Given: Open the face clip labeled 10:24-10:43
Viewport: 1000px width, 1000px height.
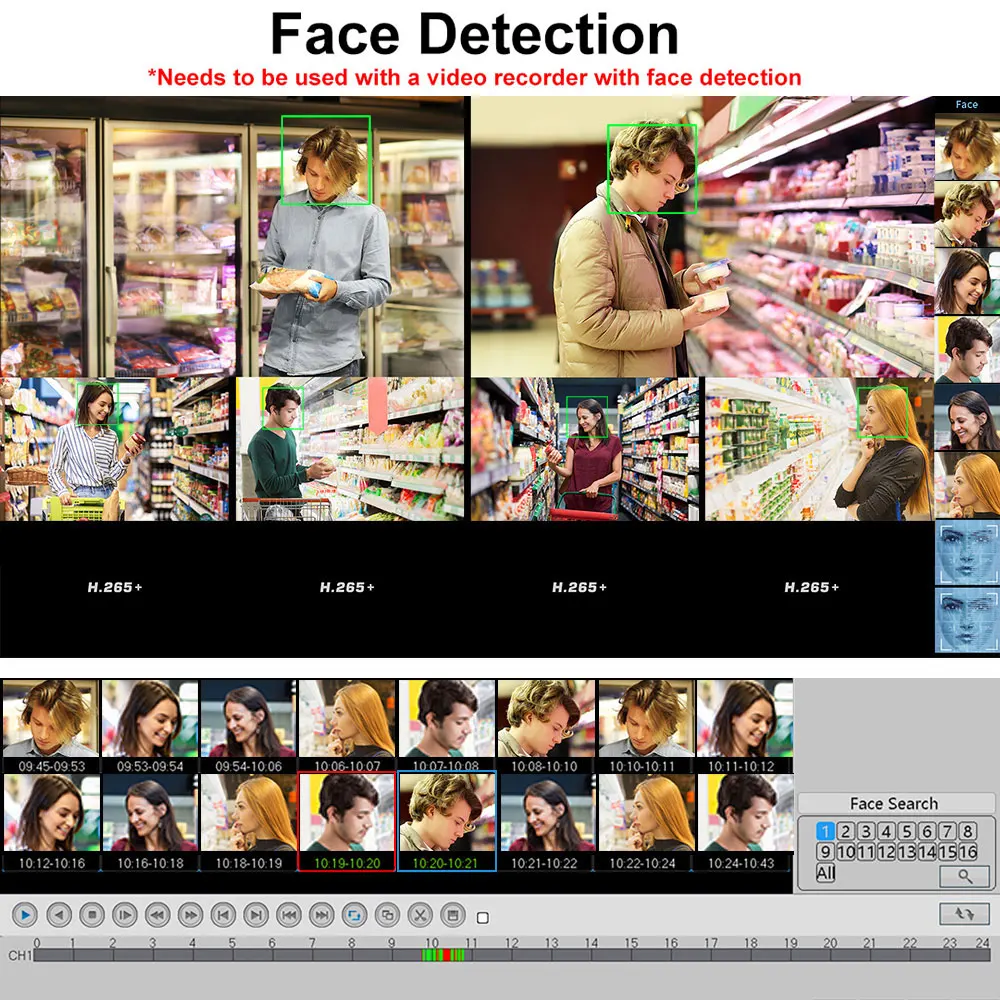Looking at the screenshot, I should 746,821.
